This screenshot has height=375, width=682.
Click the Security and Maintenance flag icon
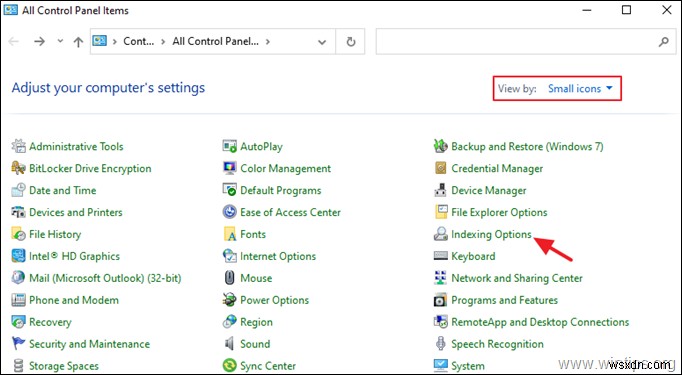(x=18, y=344)
